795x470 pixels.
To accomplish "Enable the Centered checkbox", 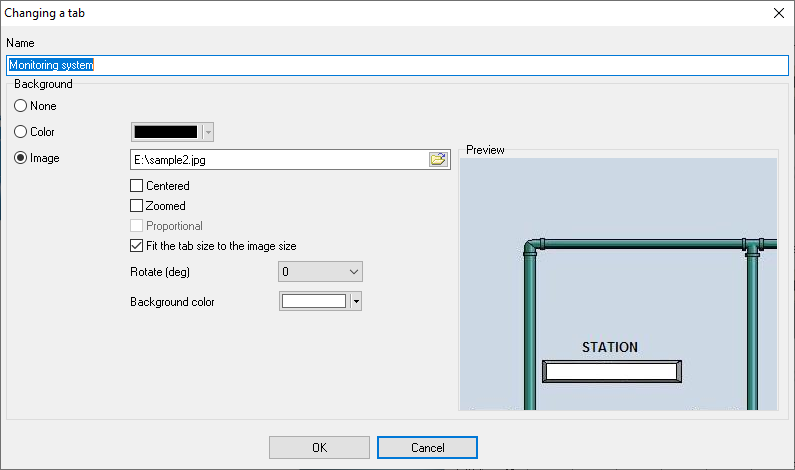I will (x=137, y=186).
